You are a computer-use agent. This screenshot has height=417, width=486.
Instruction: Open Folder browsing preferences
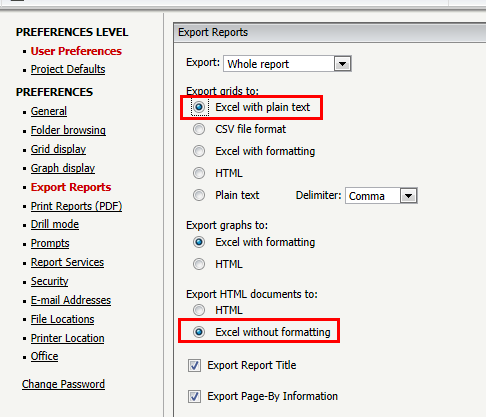click(68, 130)
